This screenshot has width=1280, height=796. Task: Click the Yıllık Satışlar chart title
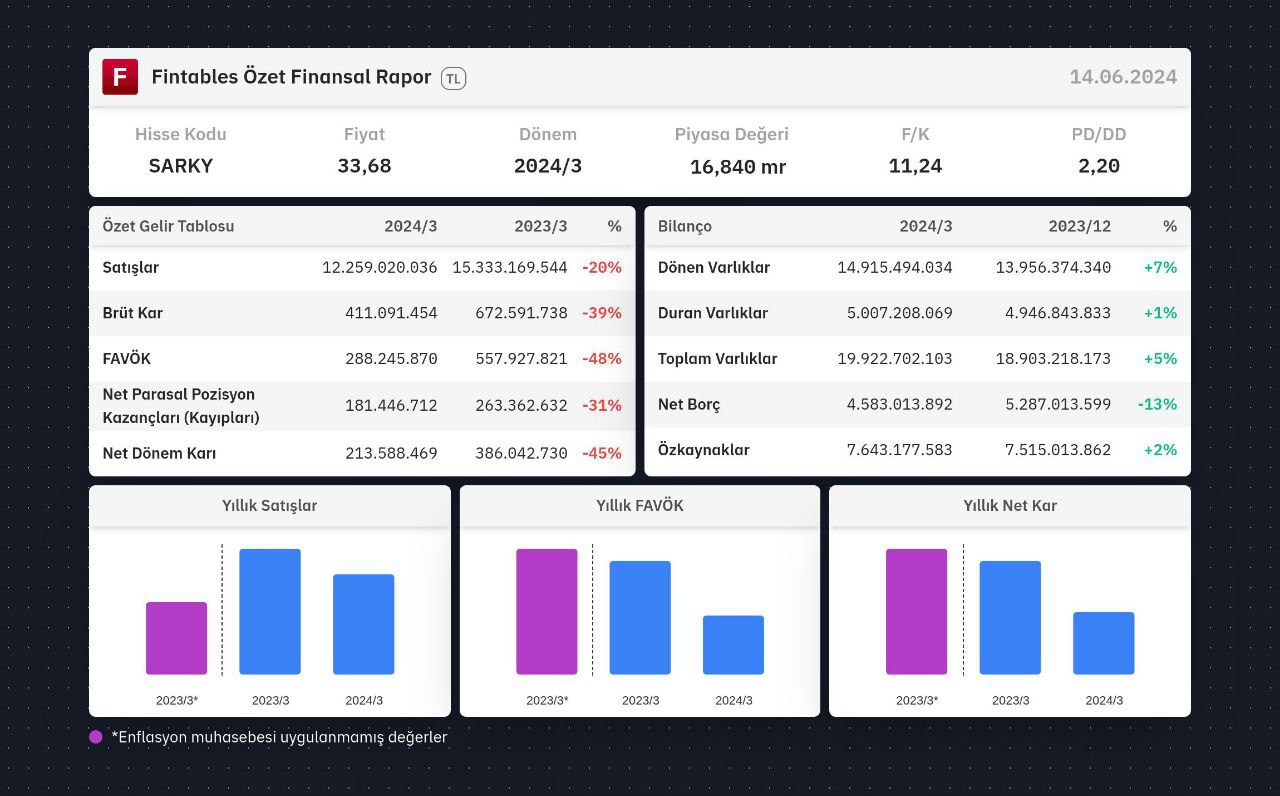pos(270,506)
